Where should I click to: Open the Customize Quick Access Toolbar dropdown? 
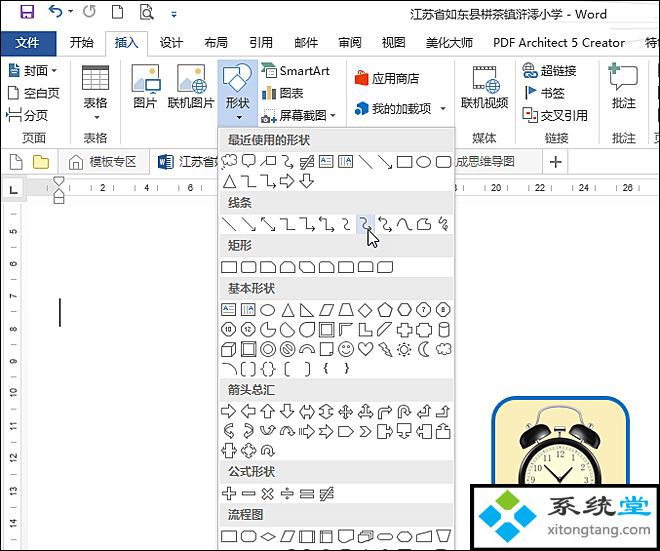(174, 14)
